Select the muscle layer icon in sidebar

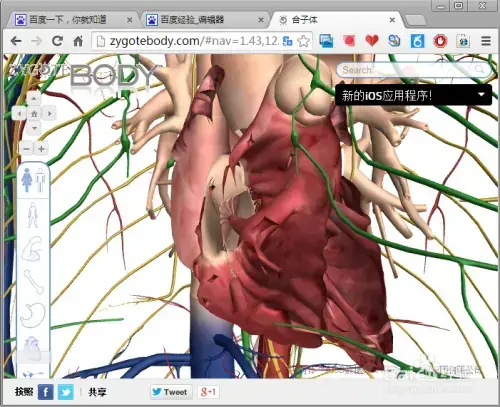point(33,249)
